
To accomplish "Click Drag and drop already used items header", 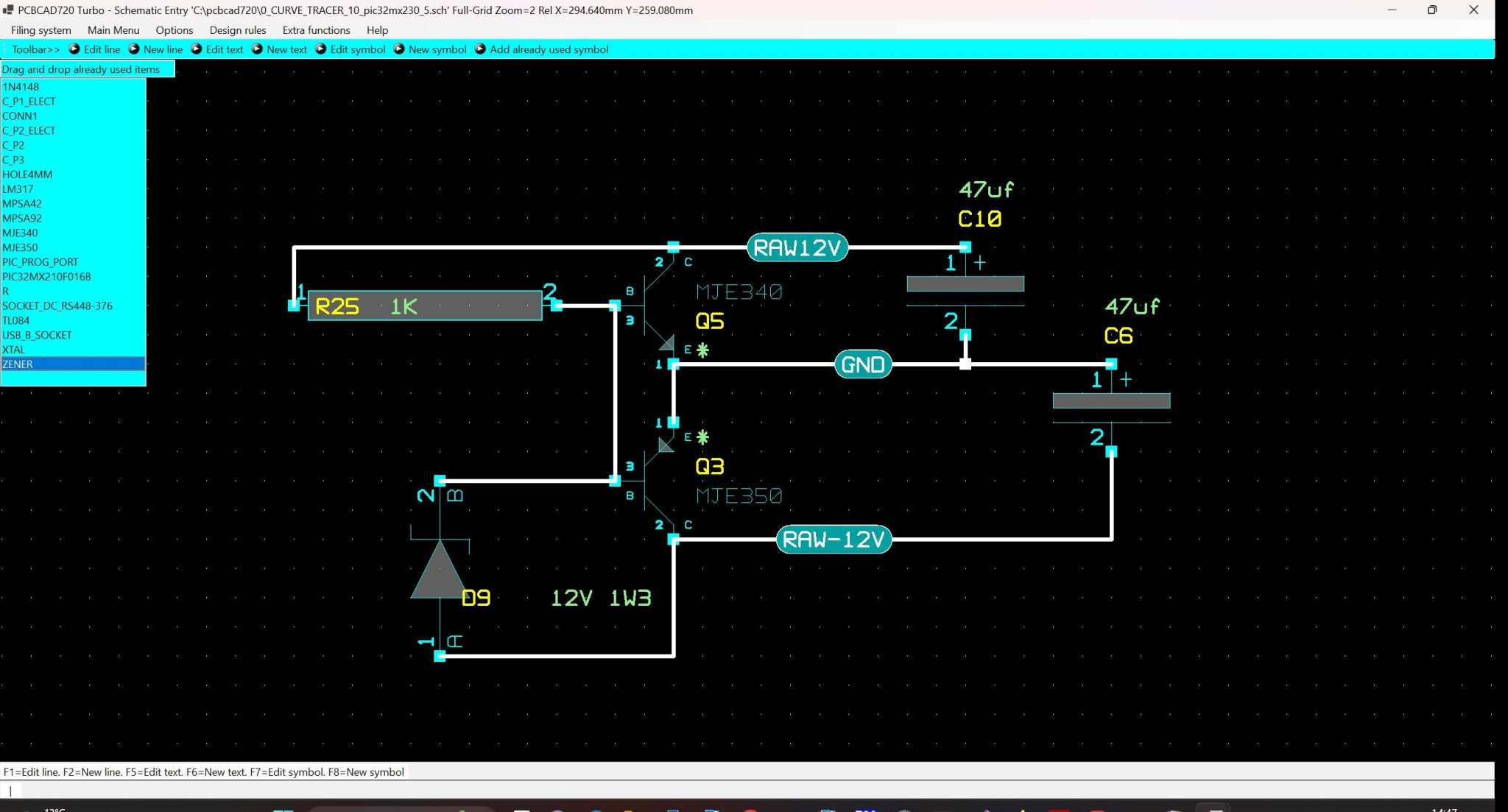I will 87,69.
